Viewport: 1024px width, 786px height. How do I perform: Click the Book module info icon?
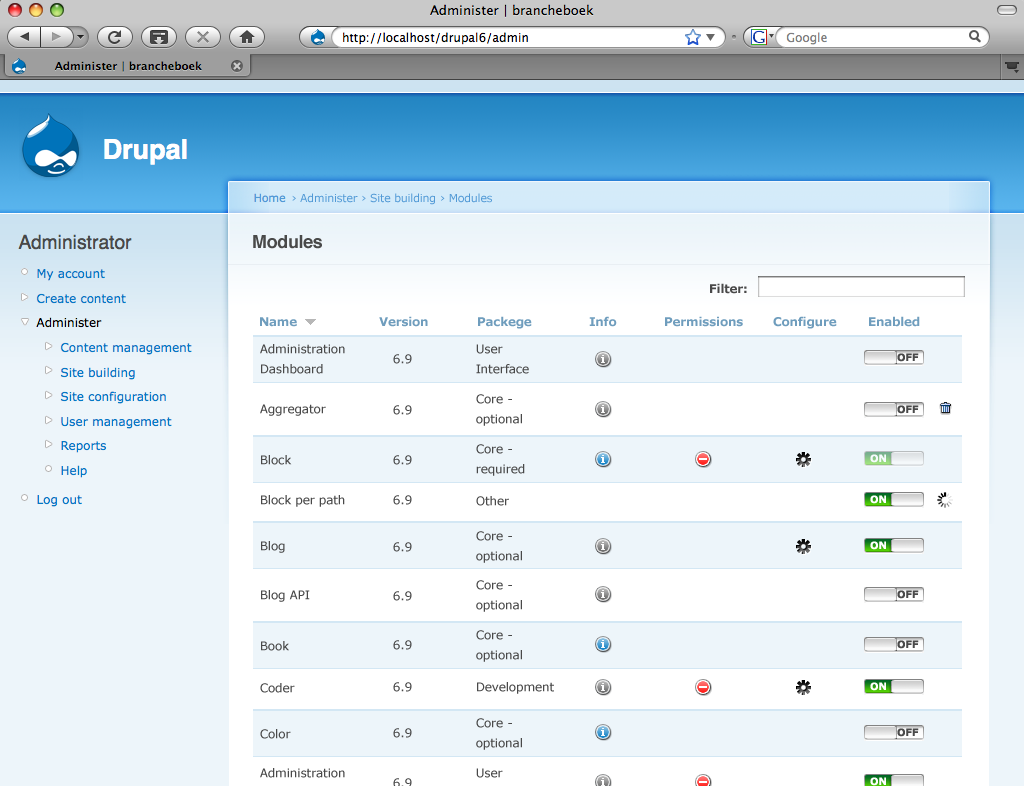[x=603, y=644]
